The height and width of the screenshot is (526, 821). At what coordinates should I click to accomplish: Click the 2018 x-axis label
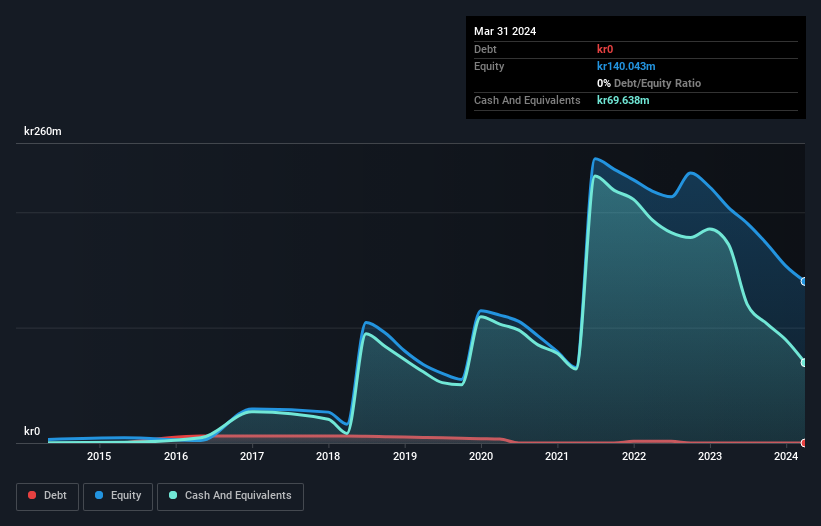[x=328, y=456]
